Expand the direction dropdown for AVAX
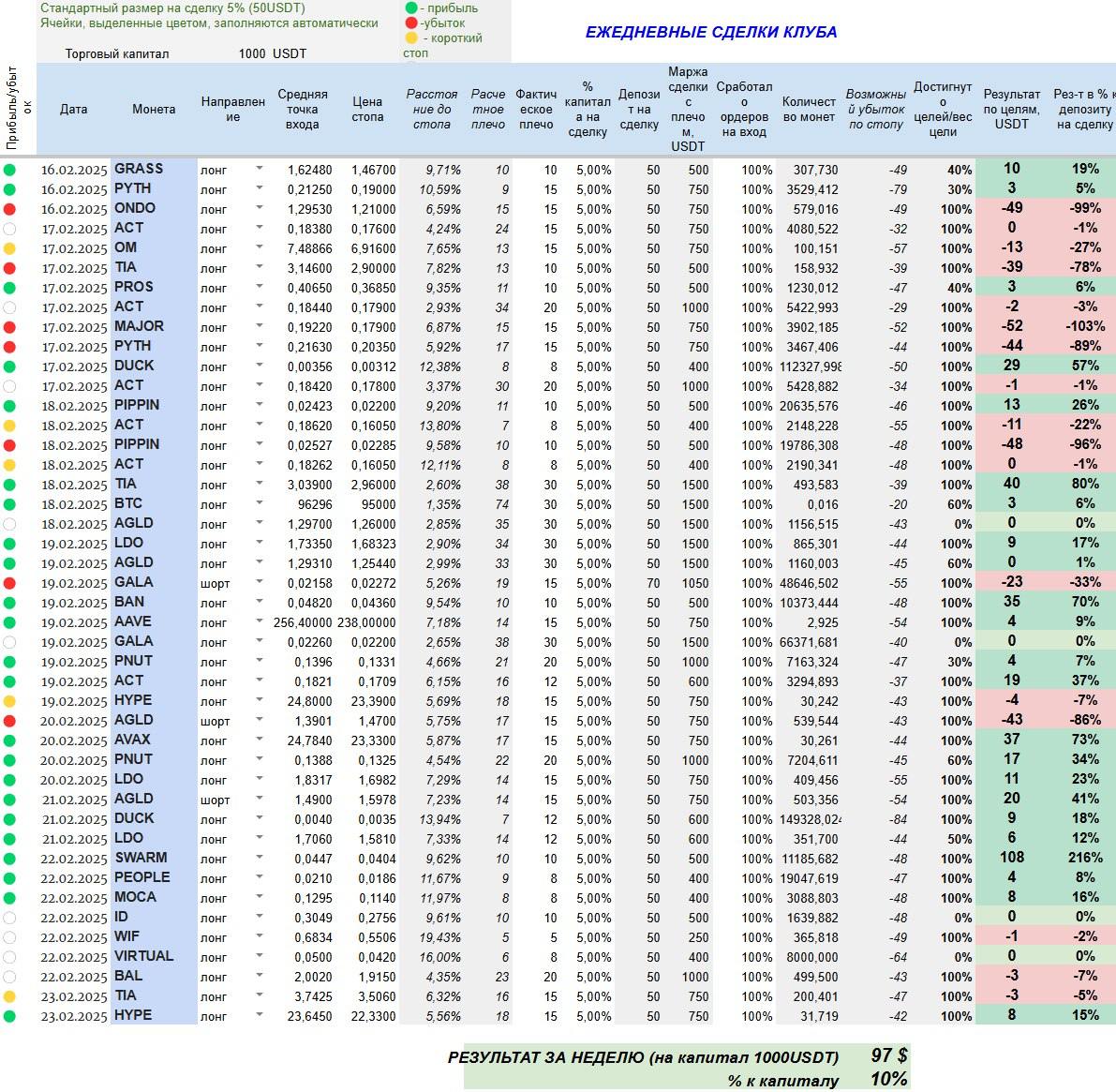The height and width of the screenshot is (1092, 1116). 259,740
